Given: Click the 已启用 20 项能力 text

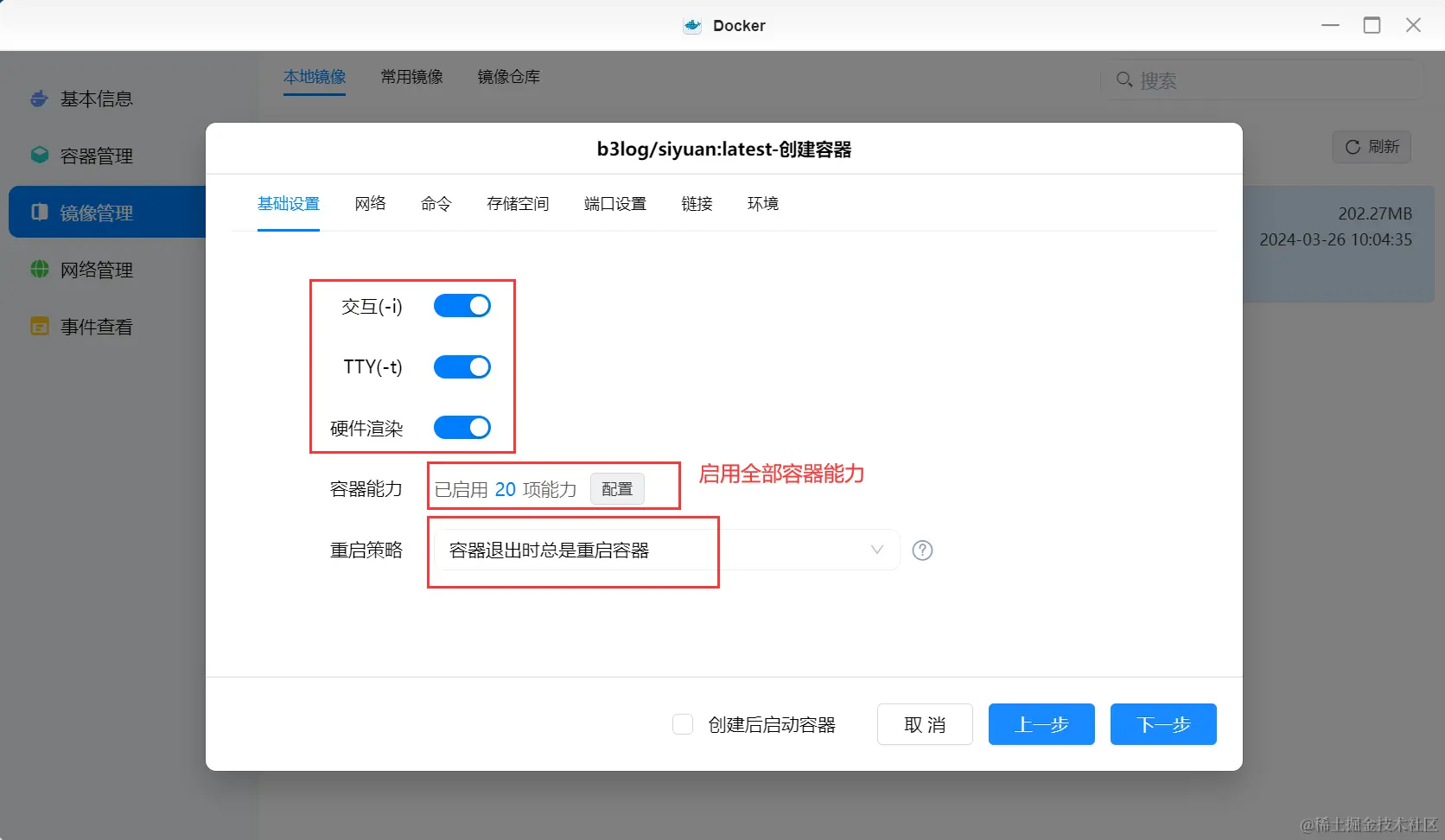Looking at the screenshot, I should (506, 490).
